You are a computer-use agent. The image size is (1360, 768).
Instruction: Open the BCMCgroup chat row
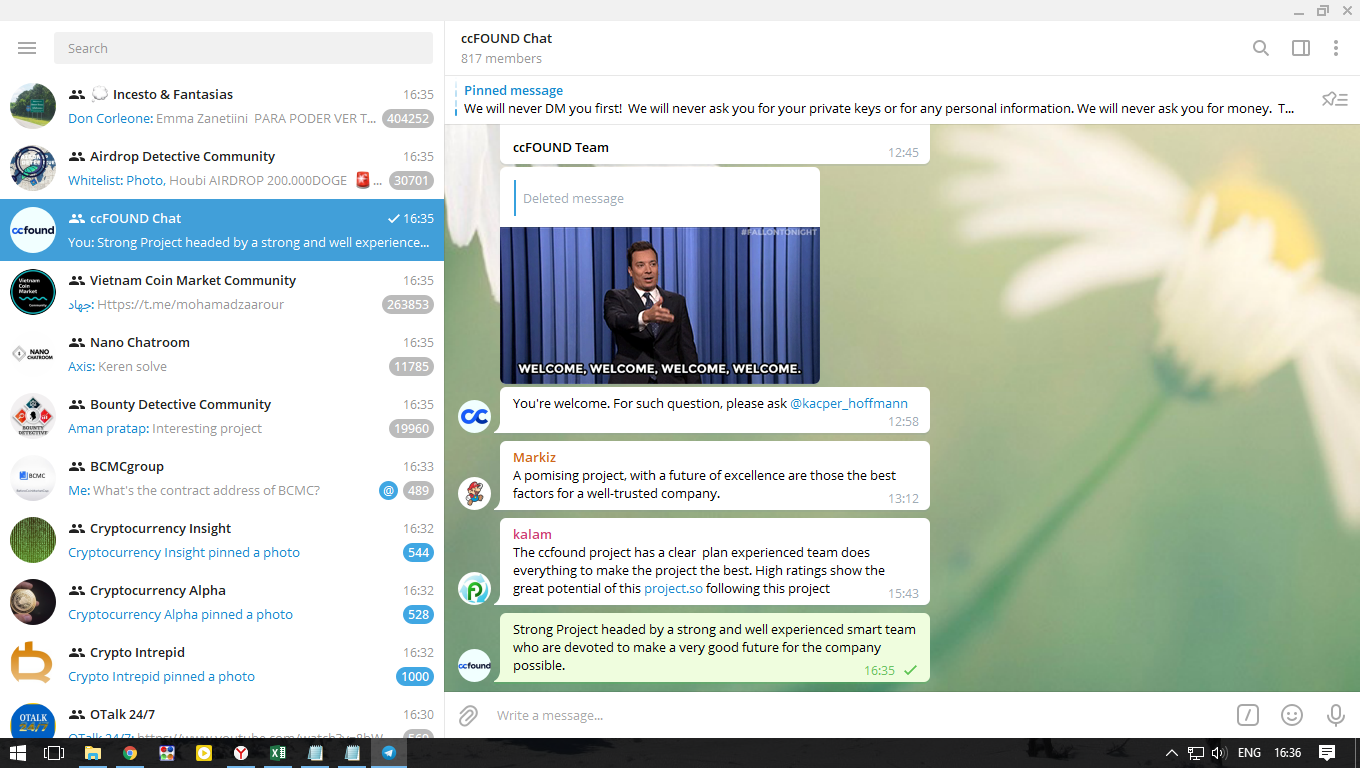(222, 478)
